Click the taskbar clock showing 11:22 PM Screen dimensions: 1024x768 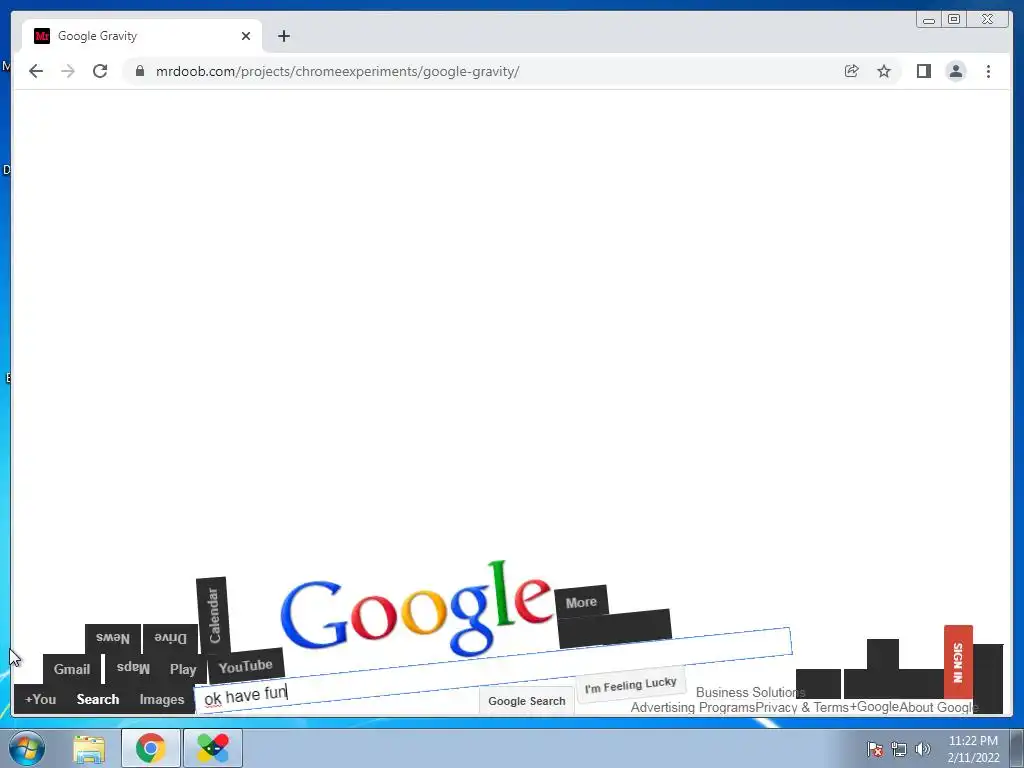[973, 749]
